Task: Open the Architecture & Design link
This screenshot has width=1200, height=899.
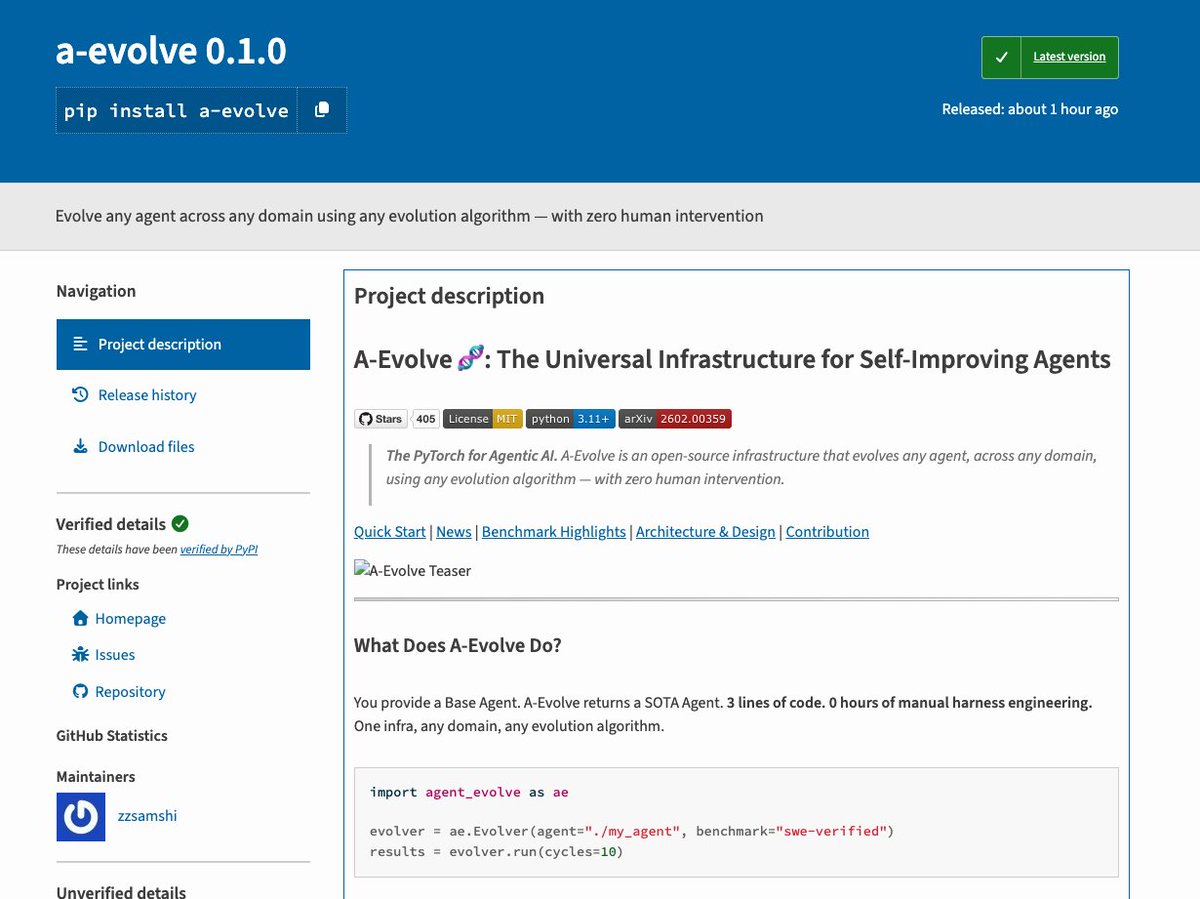Action: [x=706, y=532]
